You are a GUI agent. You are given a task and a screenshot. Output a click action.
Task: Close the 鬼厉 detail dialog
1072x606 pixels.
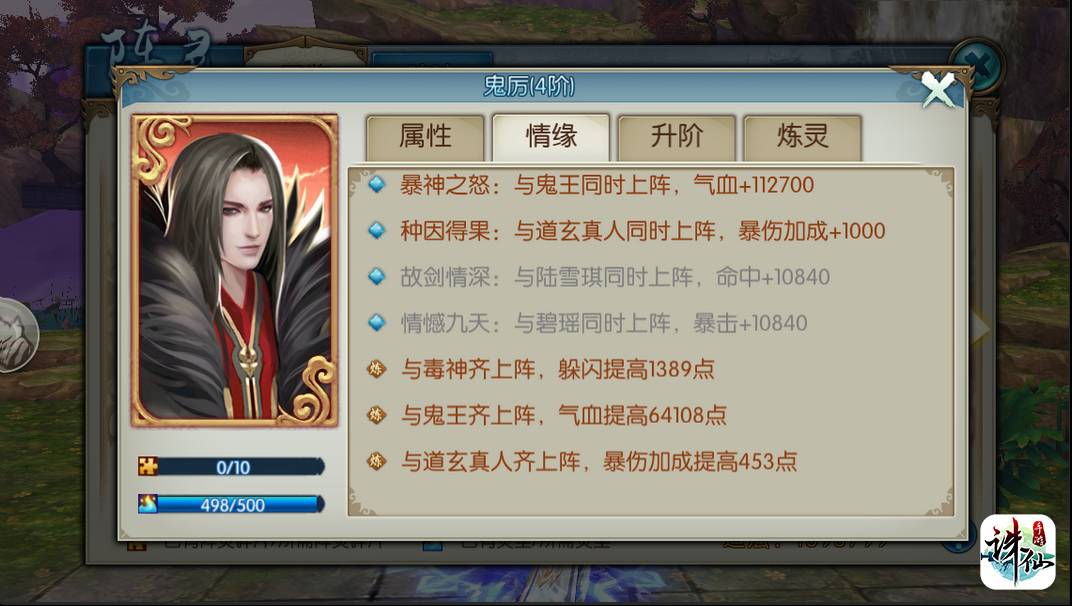tap(938, 89)
